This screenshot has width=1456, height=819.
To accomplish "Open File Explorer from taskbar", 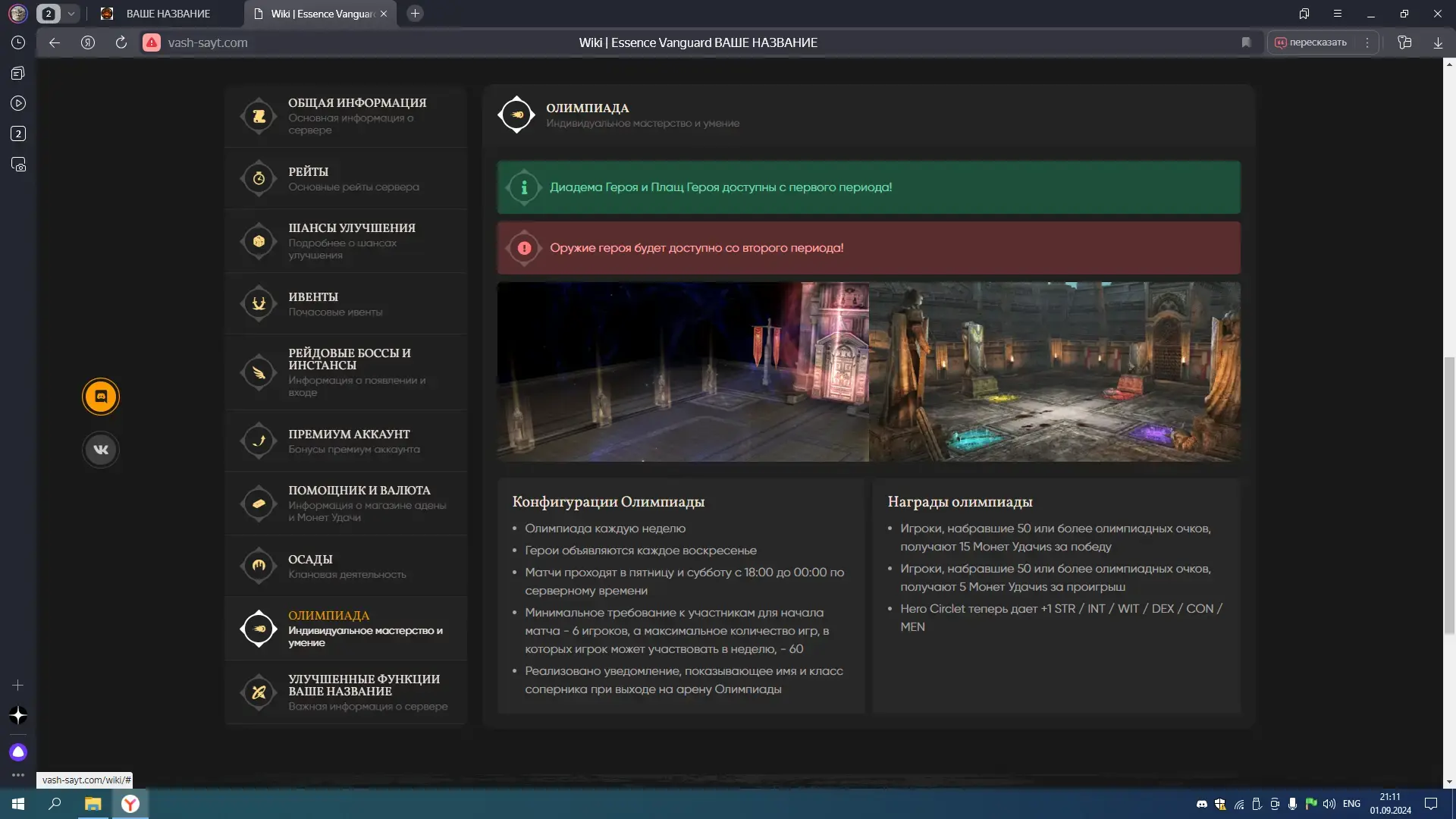I will [93, 804].
